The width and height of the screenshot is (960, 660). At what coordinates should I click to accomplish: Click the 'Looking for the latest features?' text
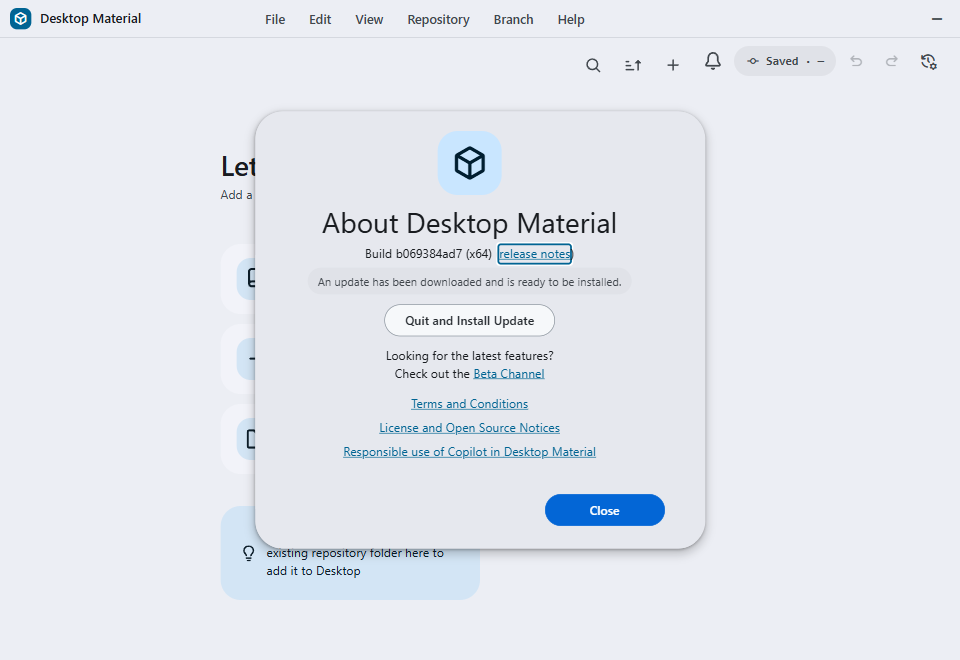(470, 356)
